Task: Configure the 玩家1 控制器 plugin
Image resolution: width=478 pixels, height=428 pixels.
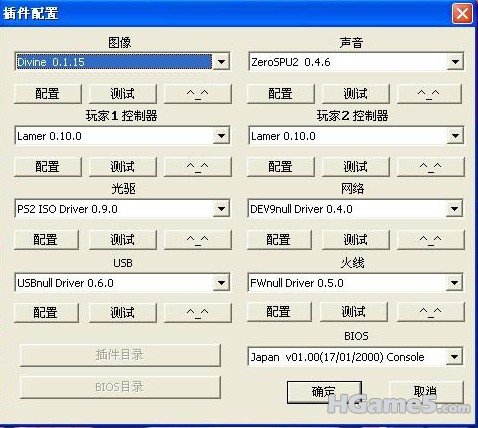Action: pyautogui.click(x=48, y=166)
